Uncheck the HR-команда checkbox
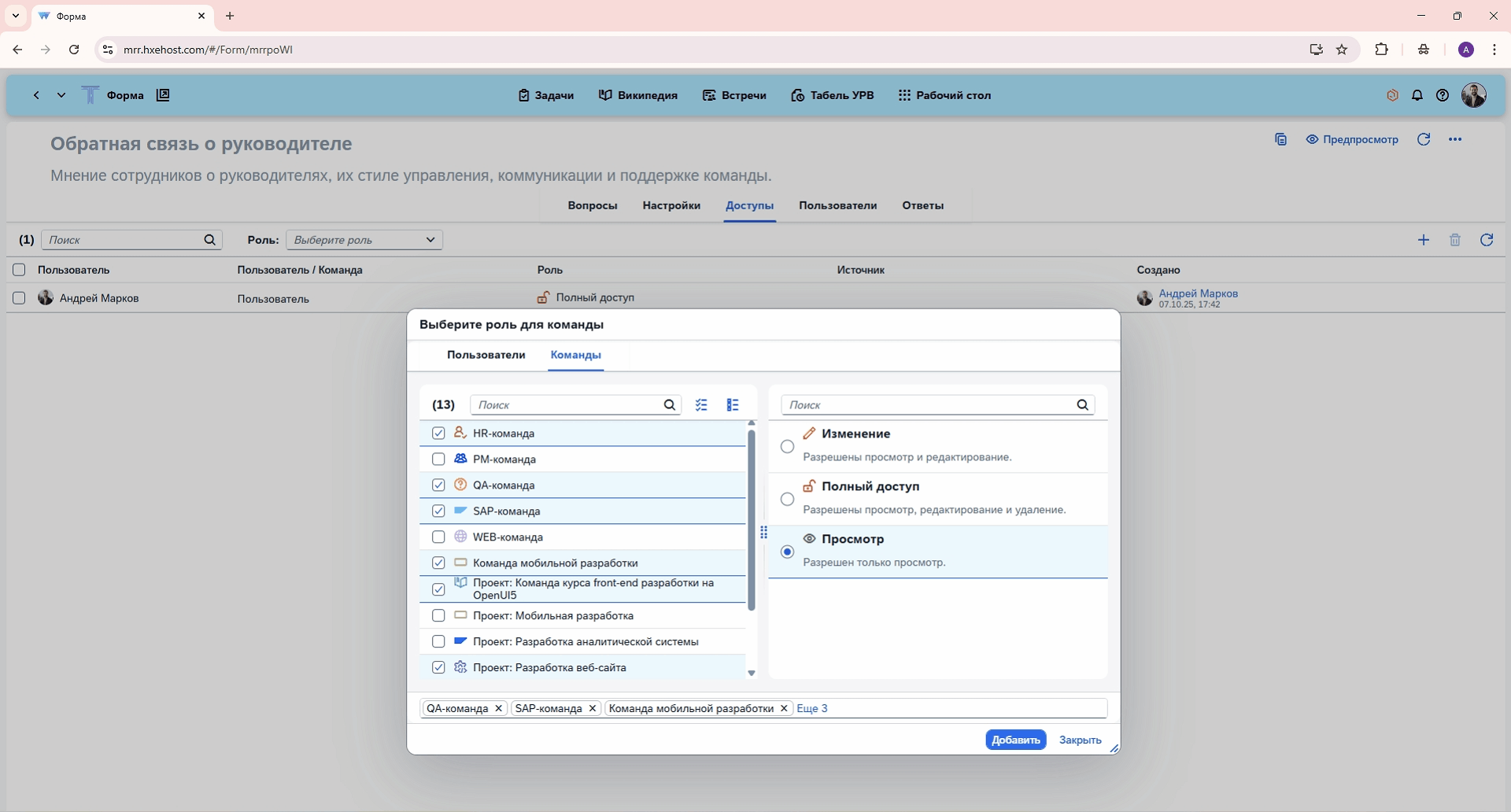The height and width of the screenshot is (812, 1511). [x=438, y=433]
